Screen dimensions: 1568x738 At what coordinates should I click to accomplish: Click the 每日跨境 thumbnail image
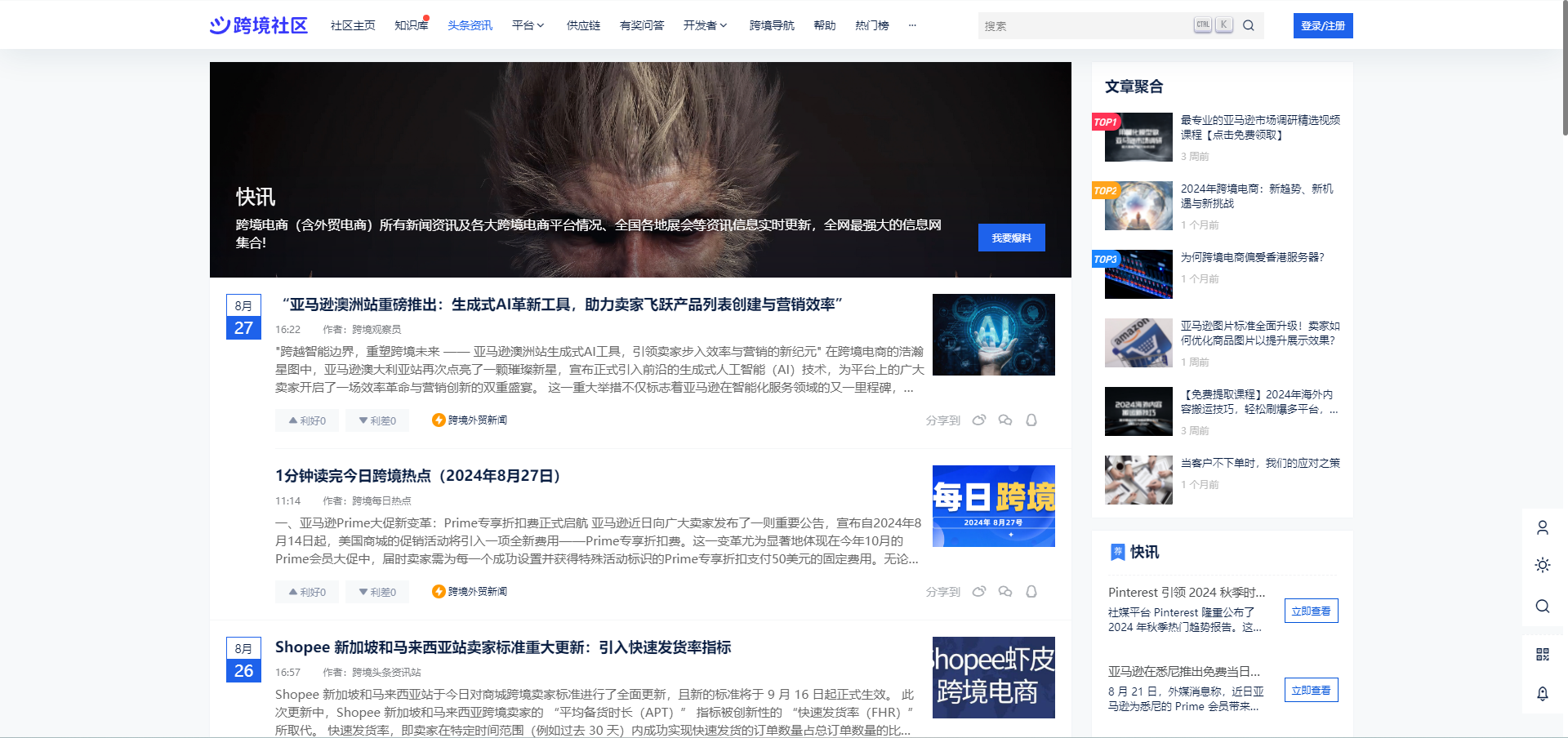pos(994,506)
